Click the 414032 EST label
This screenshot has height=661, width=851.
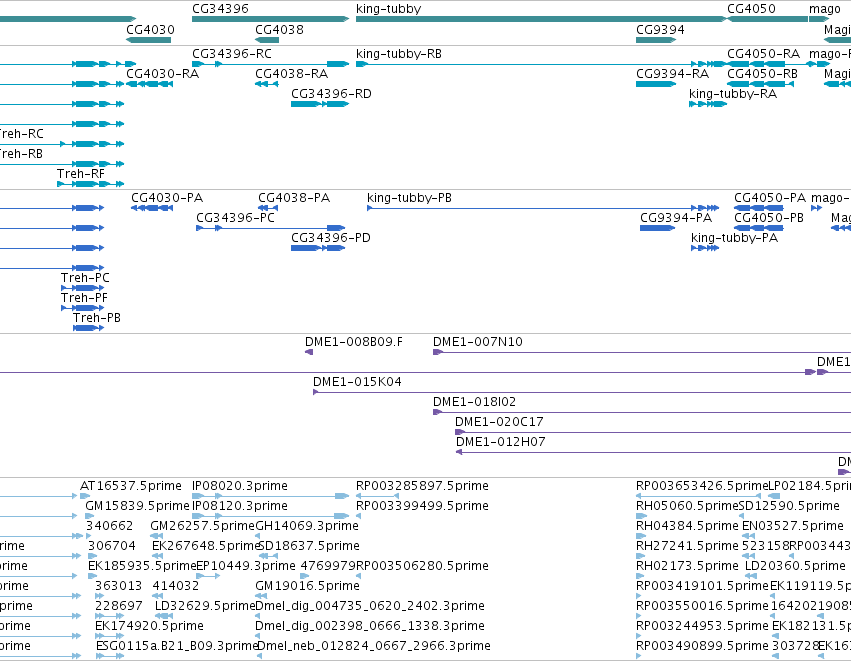pos(176,586)
